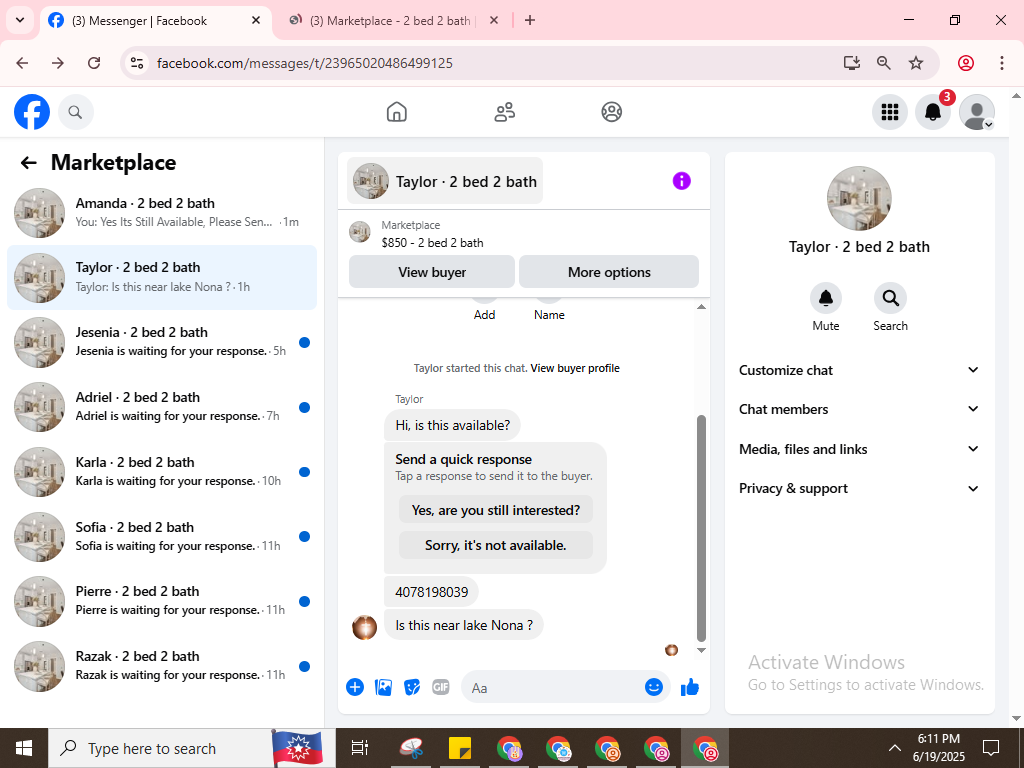Open the Facebook menu grid icon
This screenshot has height=768, width=1024.
[x=889, y=112]
